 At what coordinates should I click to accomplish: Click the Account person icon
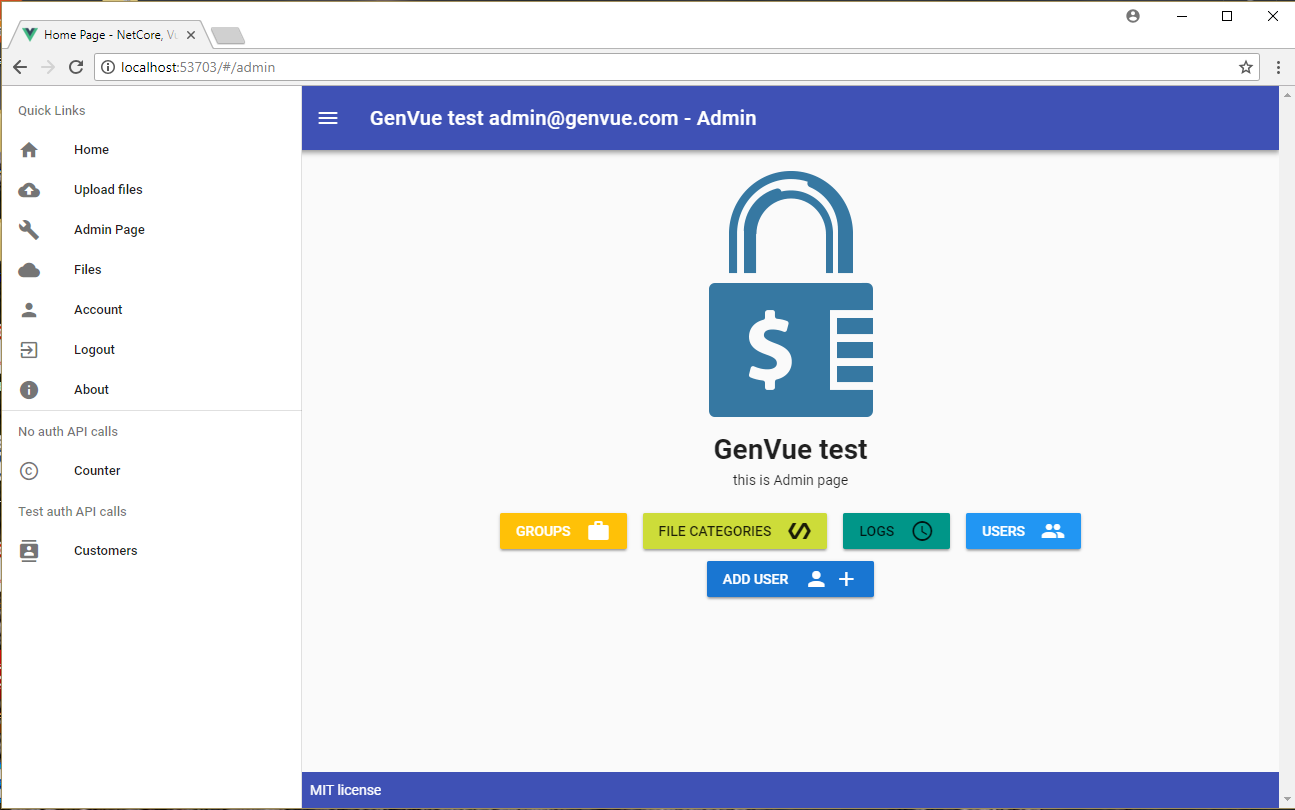click(x=29, y=310)
